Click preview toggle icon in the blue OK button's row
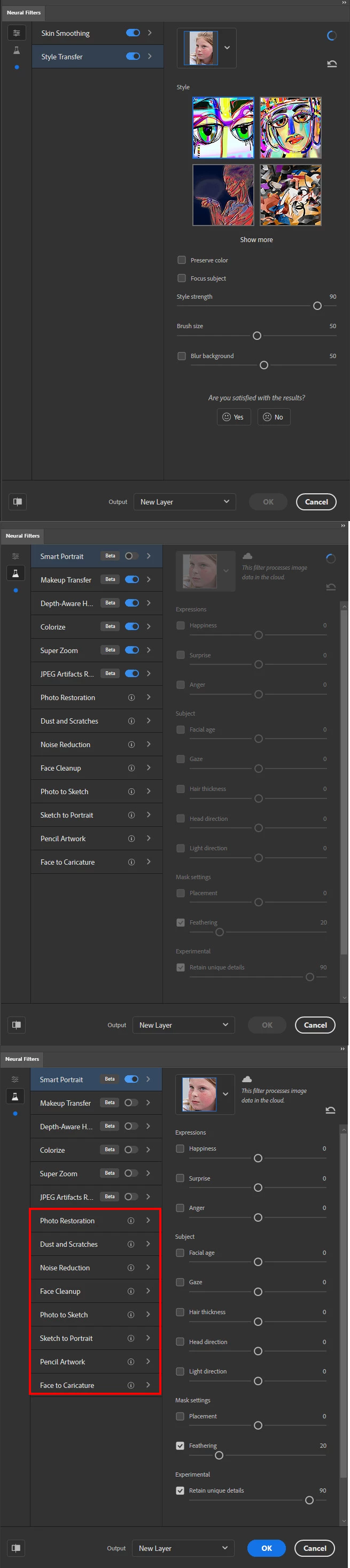 point(17,1548)
